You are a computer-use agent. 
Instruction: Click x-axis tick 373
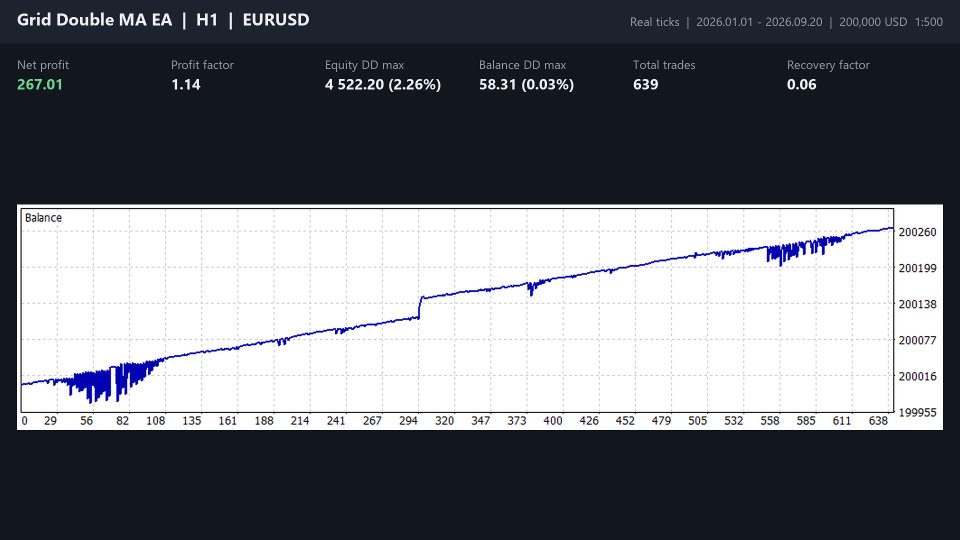(517, 421)
